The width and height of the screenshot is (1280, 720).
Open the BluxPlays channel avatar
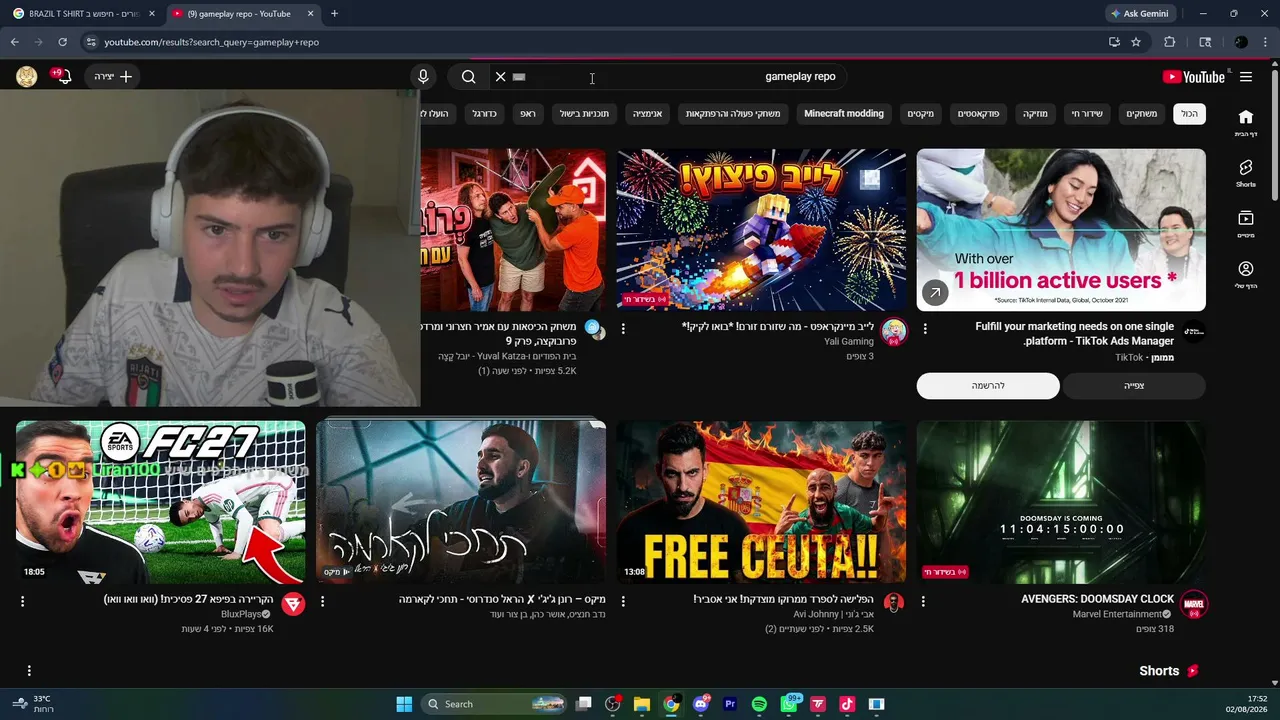293,604
